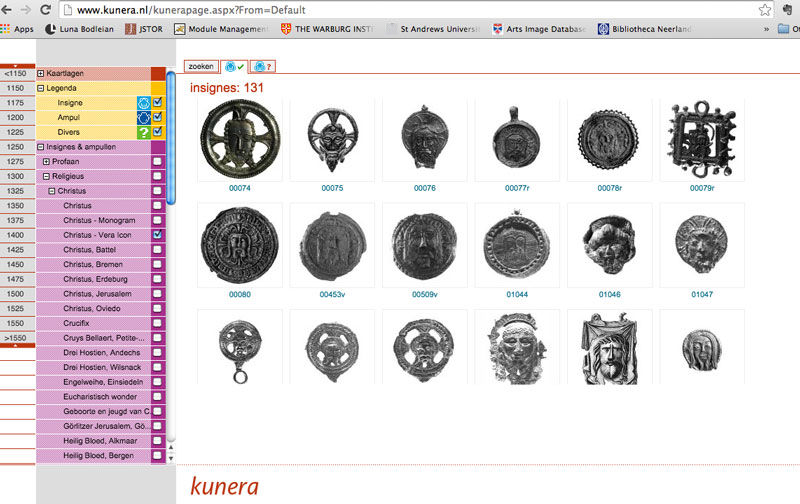800x504 pixels.
Task: Disable the Insigne legend checkbox
Action: coord(158,102)
